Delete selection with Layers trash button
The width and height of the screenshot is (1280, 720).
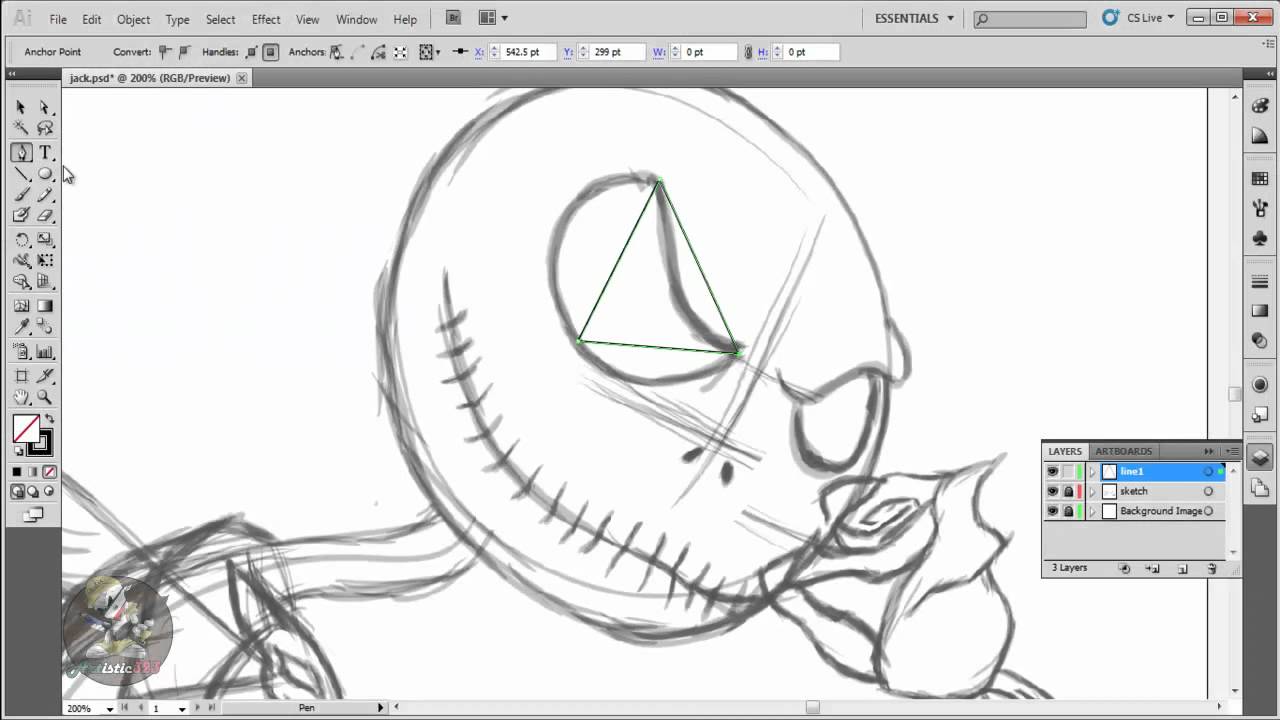coord(1211,568)
